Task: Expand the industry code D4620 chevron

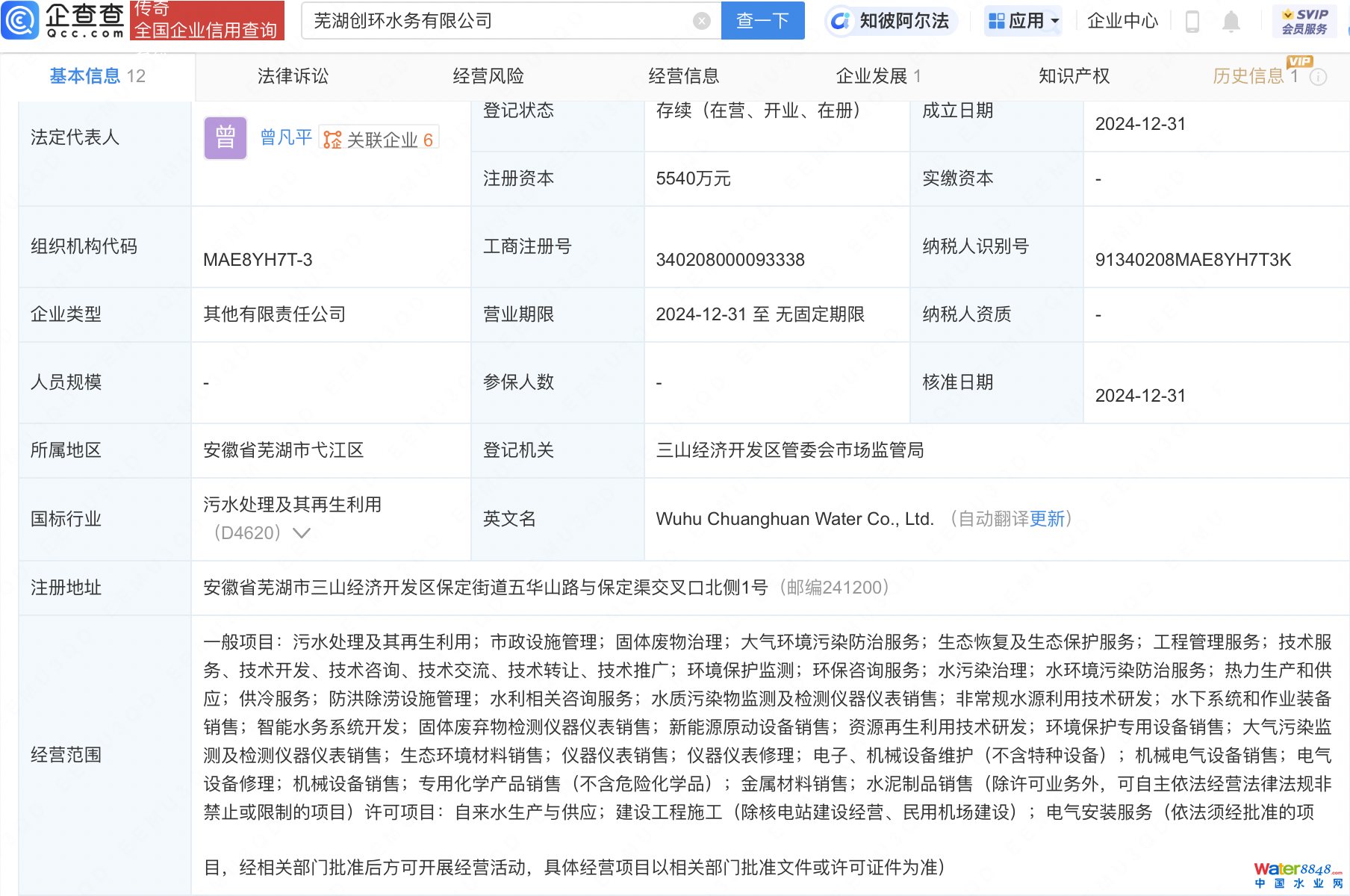Action: [302, 533]
